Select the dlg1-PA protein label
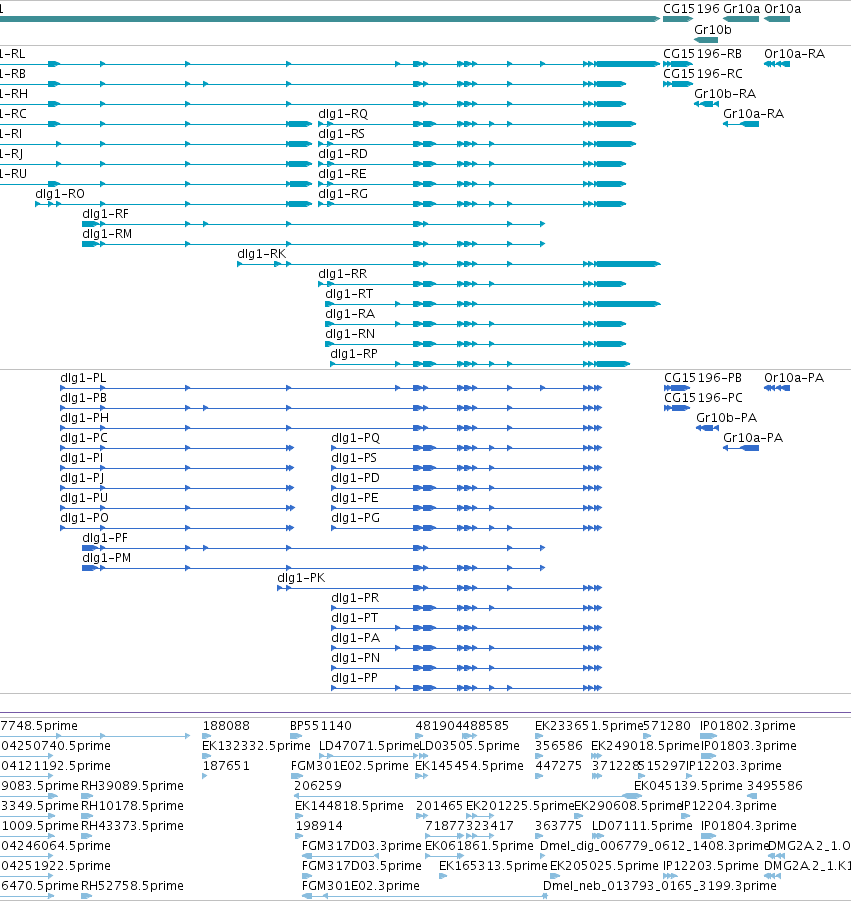 click(355, 638)
